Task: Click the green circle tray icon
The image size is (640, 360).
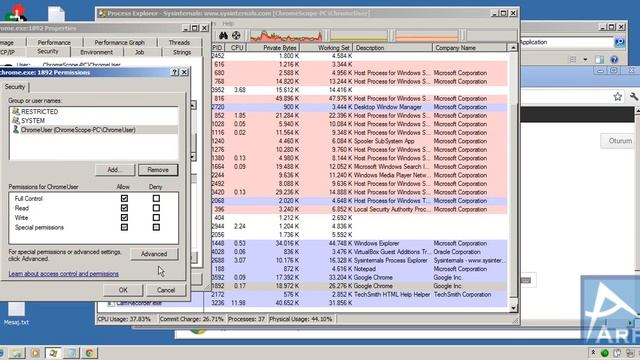Action: point(605,353)
